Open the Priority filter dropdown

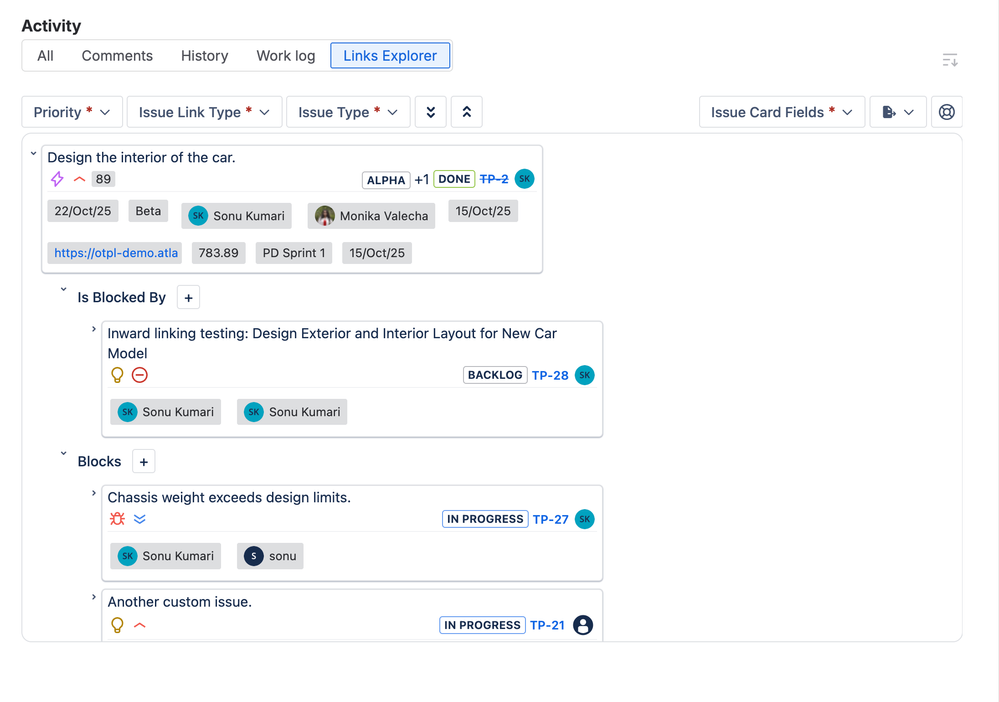tap(72, 112)
